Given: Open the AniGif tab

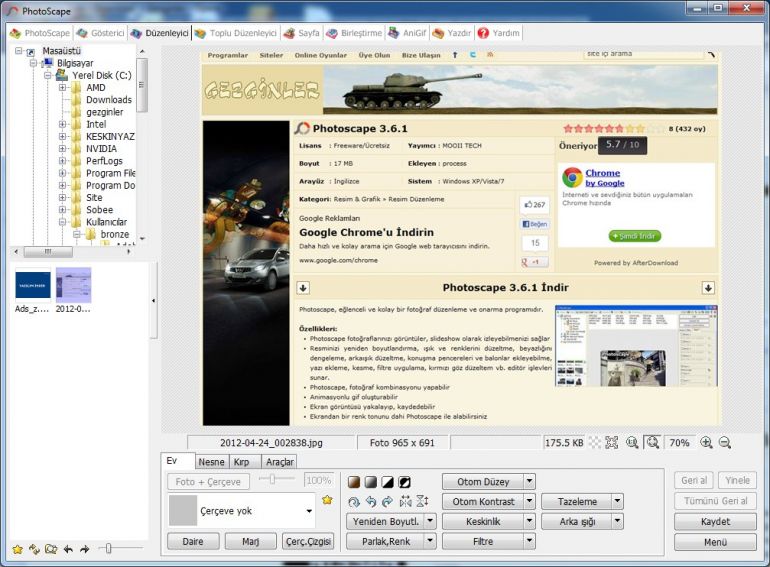Looking at the screenshot, I should (x=408, y=33).
